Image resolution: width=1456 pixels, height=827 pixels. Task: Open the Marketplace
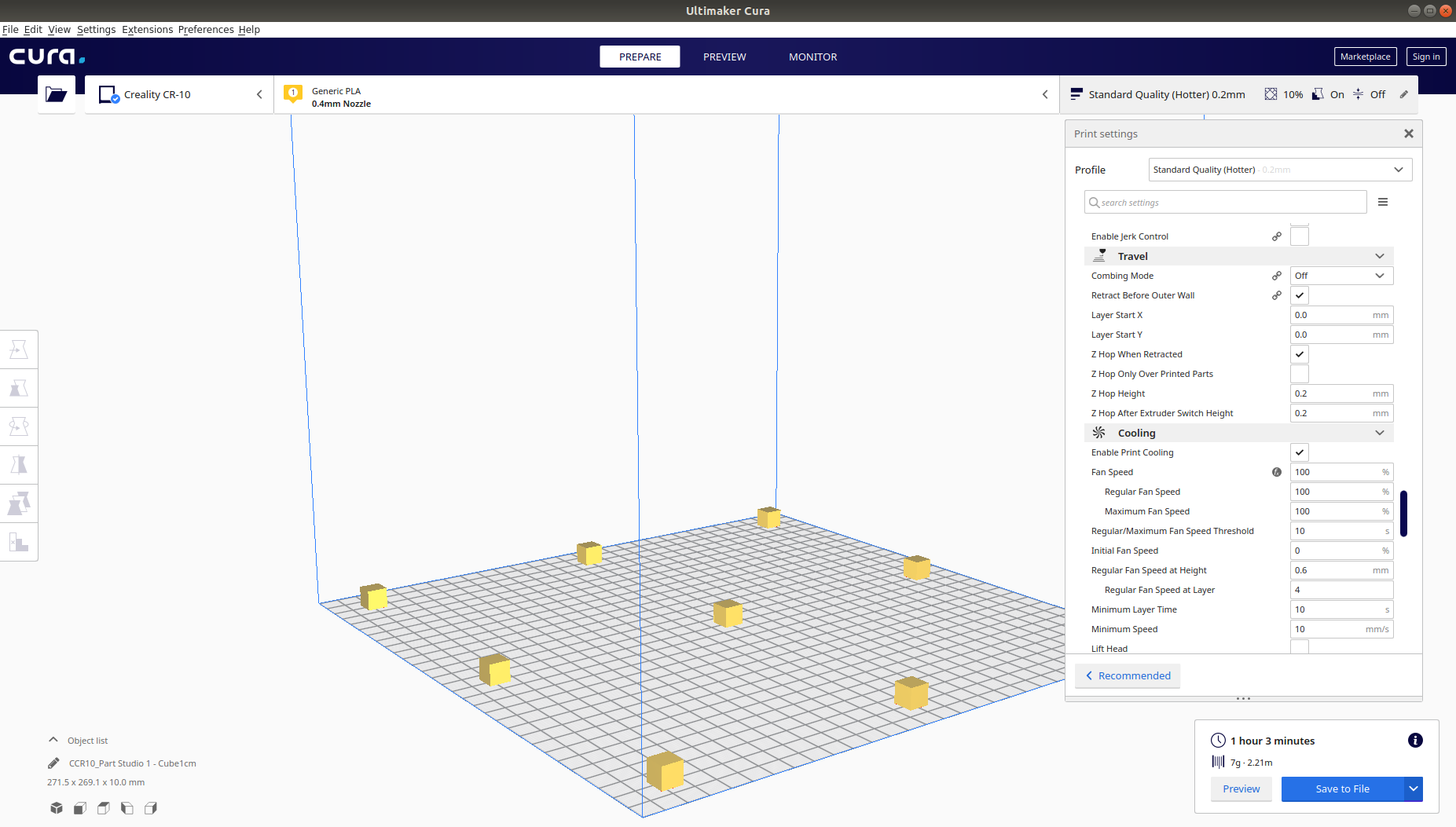click(1366, 57)
